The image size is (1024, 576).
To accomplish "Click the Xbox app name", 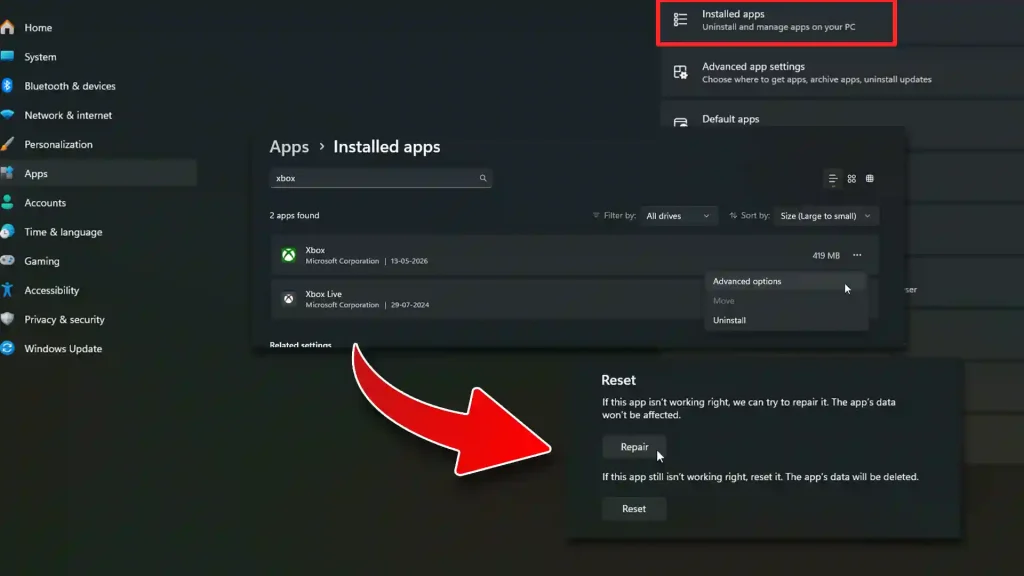I will point(315,250).
